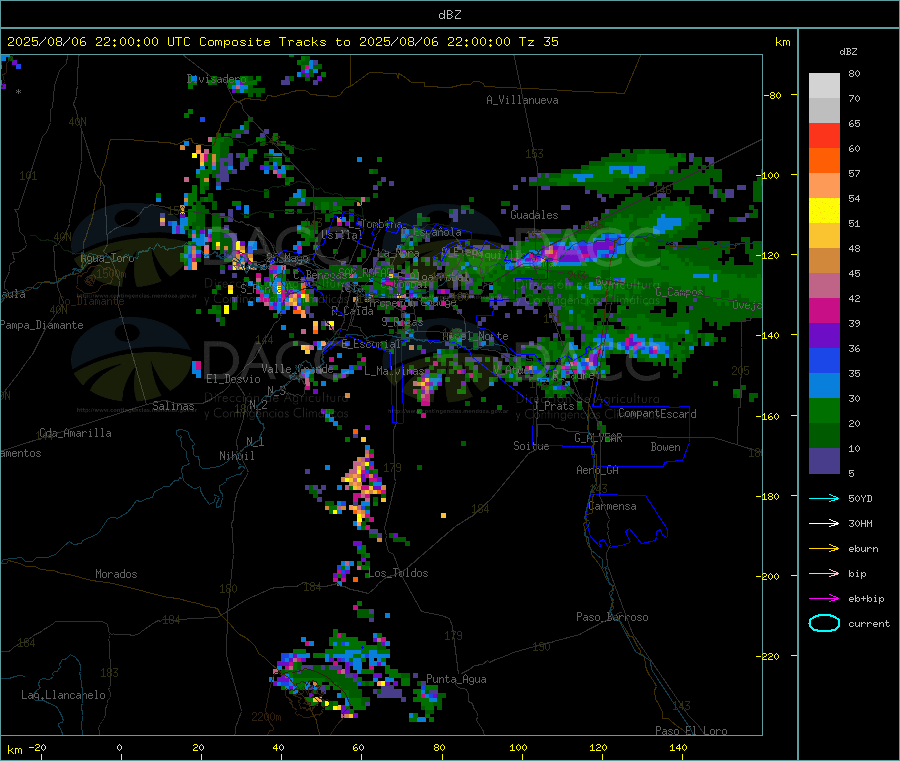This screenshot has height=761, width=900.
Task: Click the '-80' vertical axis tick label
Action: click(772, 95)
